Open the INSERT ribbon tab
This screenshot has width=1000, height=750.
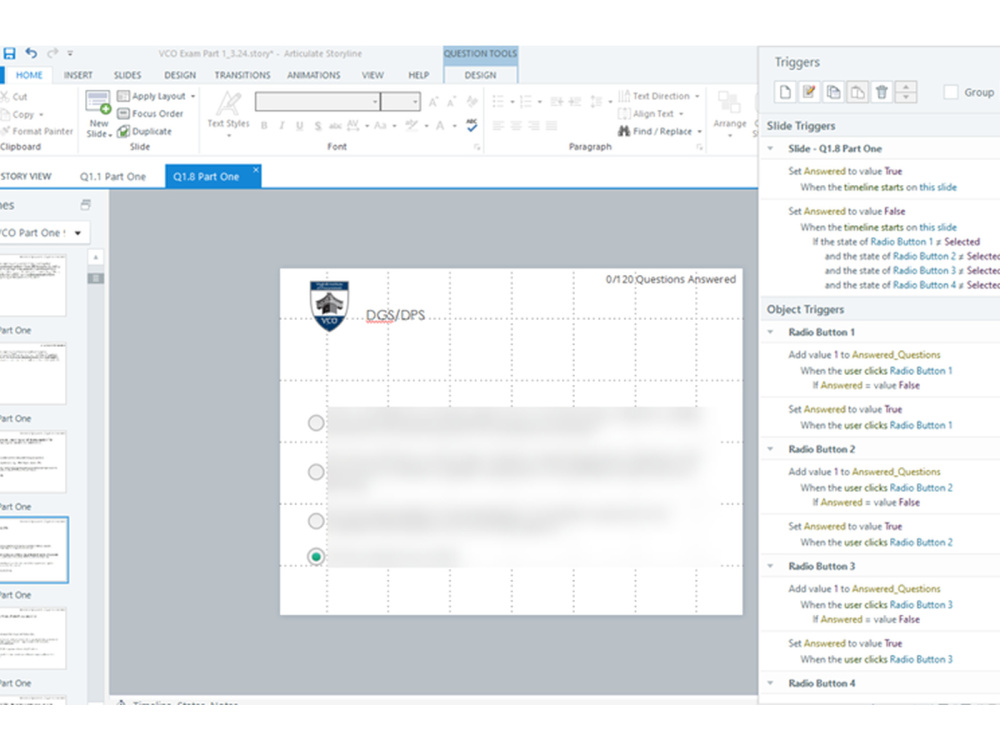tap(78, 75)
